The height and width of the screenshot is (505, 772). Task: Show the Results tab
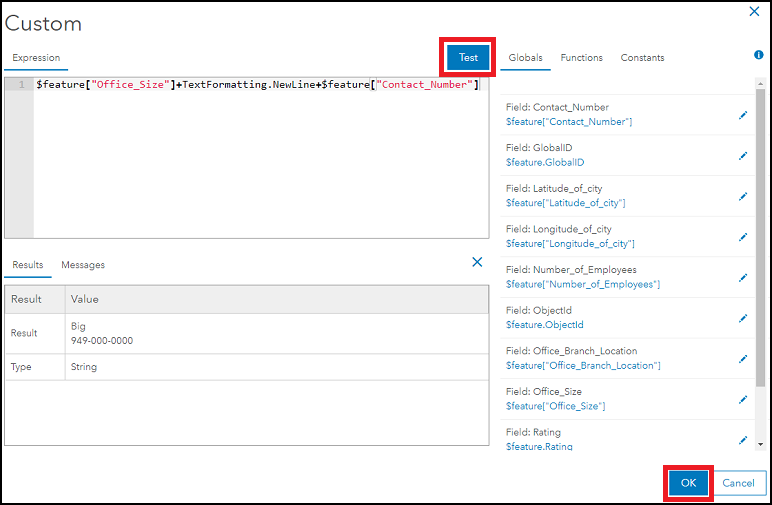coord(28,265)
